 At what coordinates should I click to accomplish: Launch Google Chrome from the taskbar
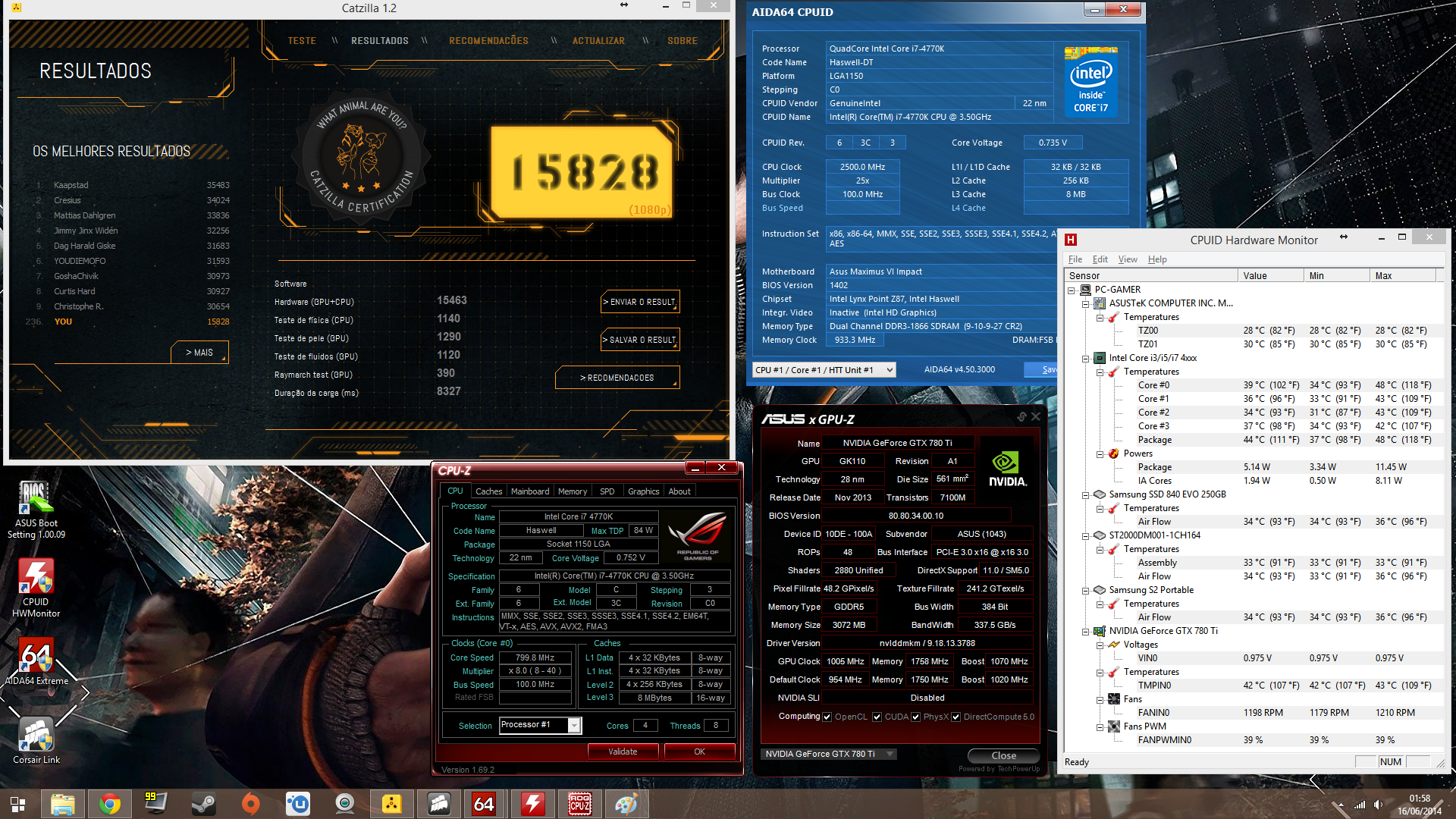pyautogui.click(x=110, y=804)
